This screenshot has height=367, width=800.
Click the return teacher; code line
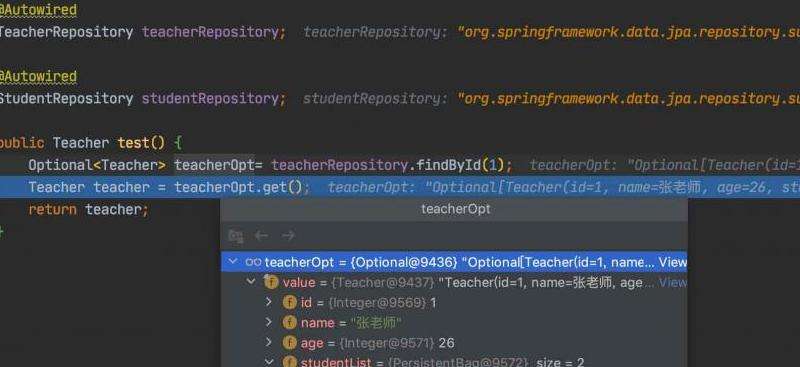[x=88, y=209]
